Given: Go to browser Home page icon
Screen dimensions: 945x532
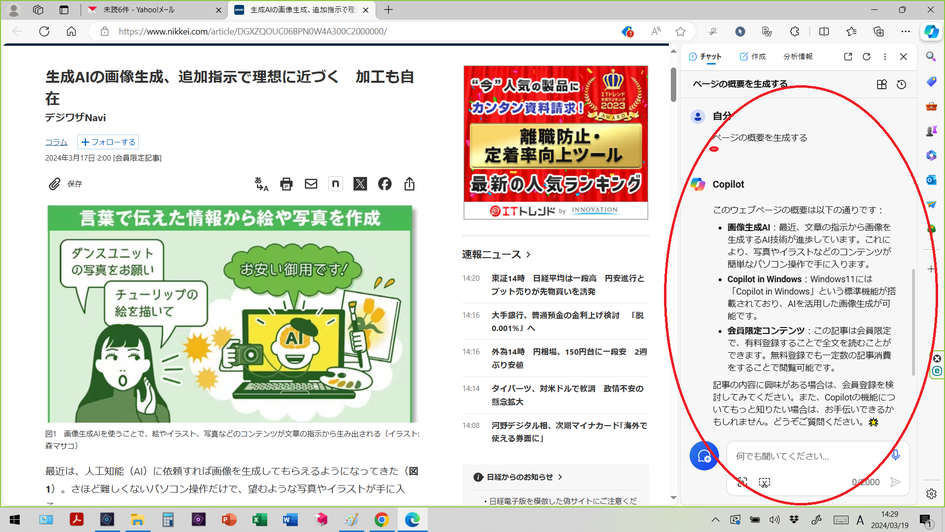Looking at the screenshot, I should [71, 31].
